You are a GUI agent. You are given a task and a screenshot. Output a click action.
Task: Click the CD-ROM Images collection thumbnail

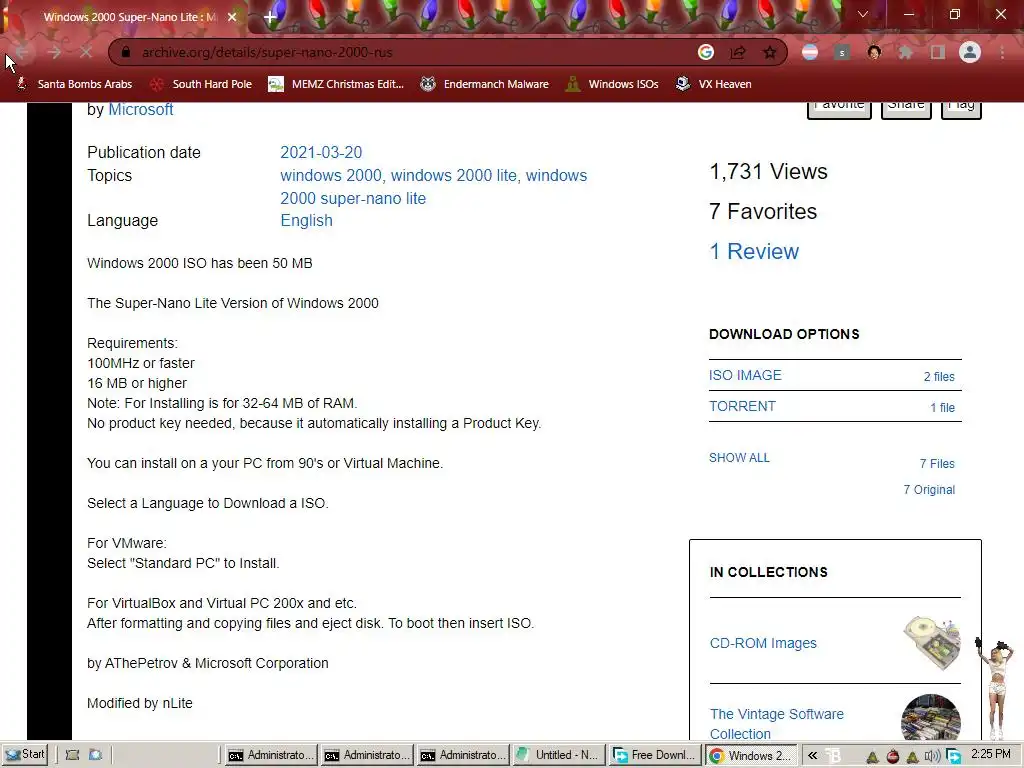point(932,642)
